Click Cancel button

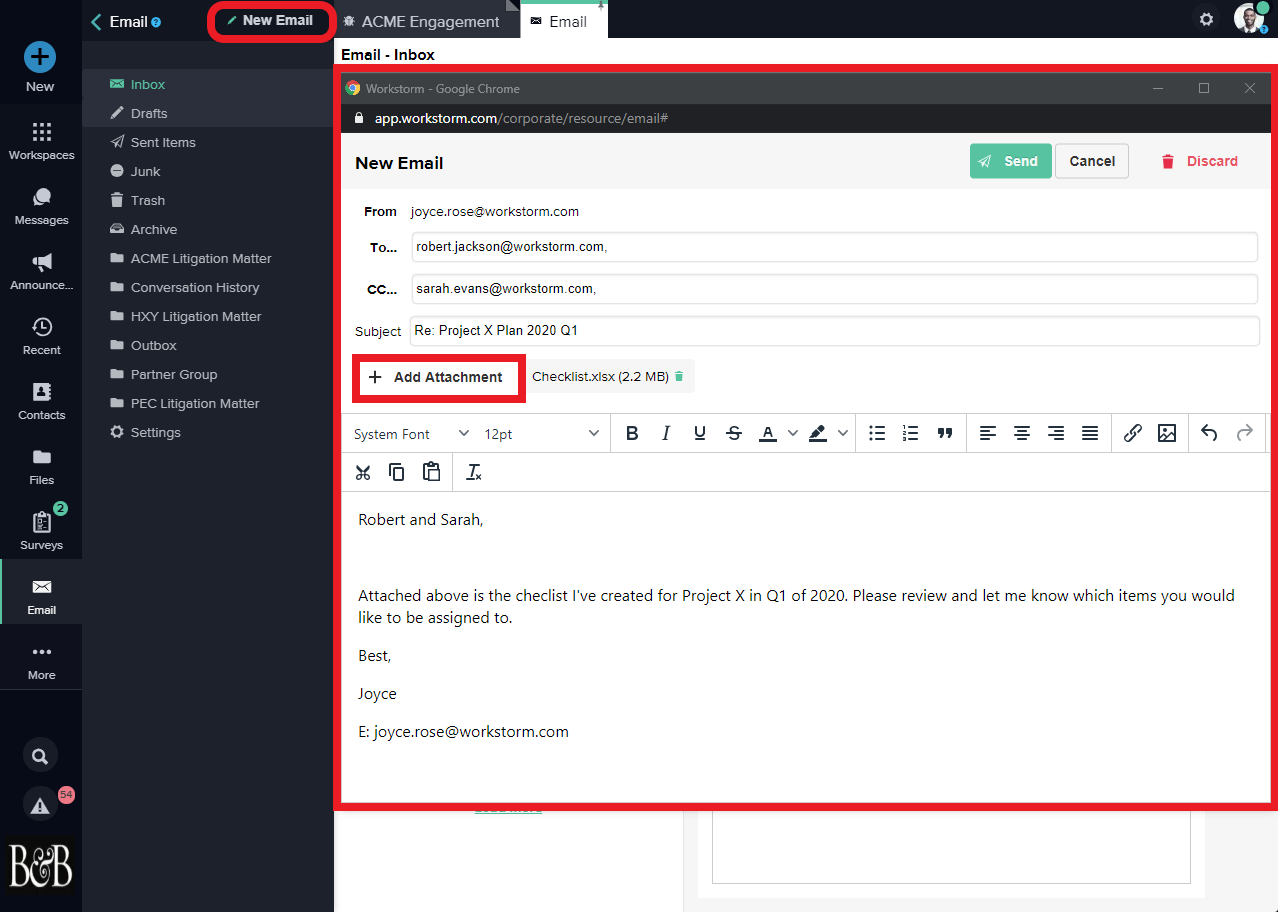point(1092,161)
